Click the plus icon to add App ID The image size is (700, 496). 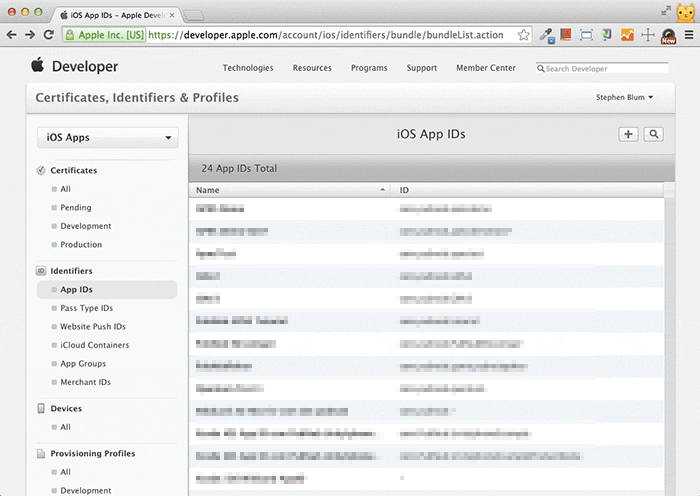pos(628,134)
